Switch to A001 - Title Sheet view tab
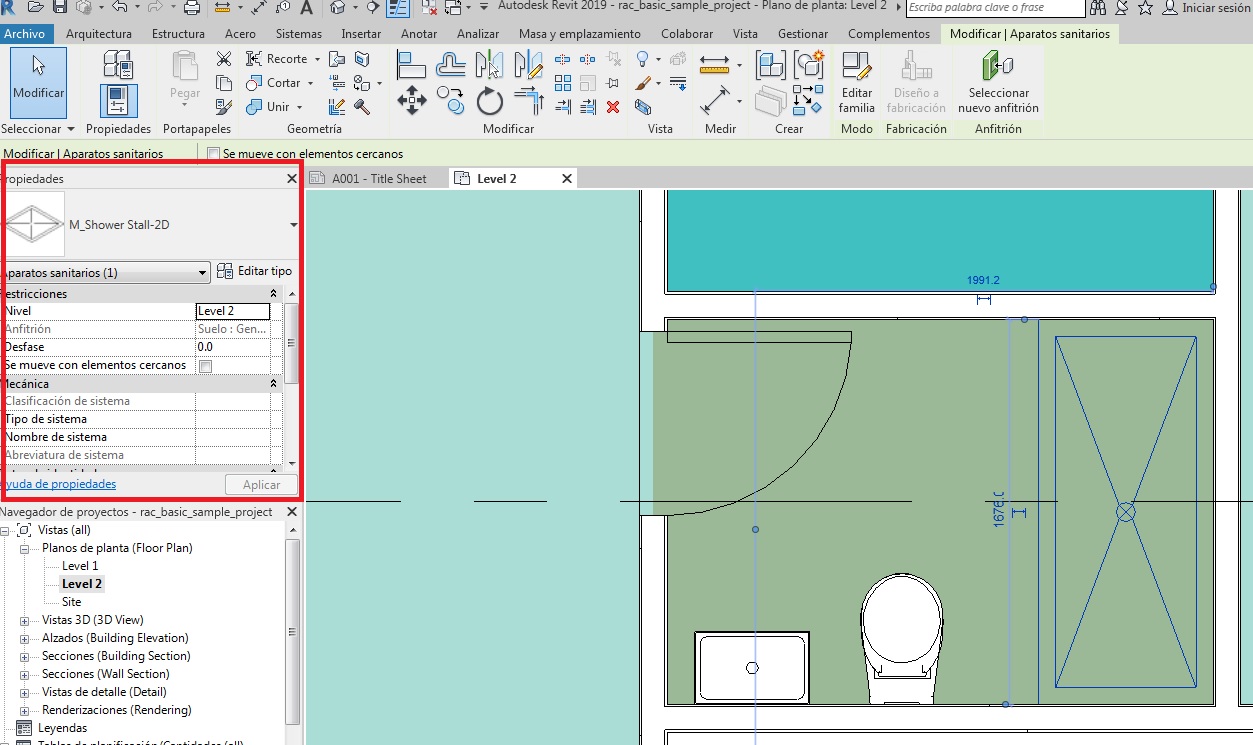Screen dimensions: 1253x745 tap(378, 179)
